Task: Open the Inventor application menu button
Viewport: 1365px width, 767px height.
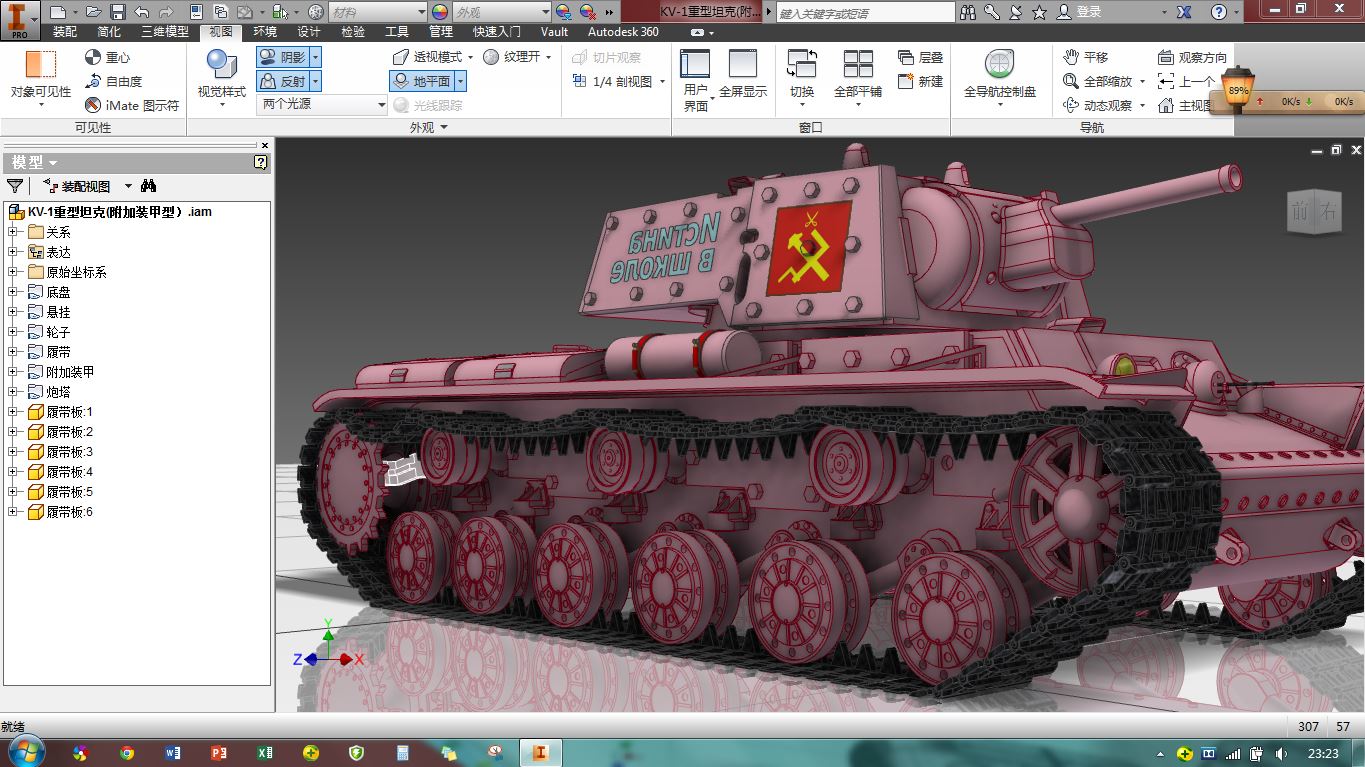Action: (20, 20)
